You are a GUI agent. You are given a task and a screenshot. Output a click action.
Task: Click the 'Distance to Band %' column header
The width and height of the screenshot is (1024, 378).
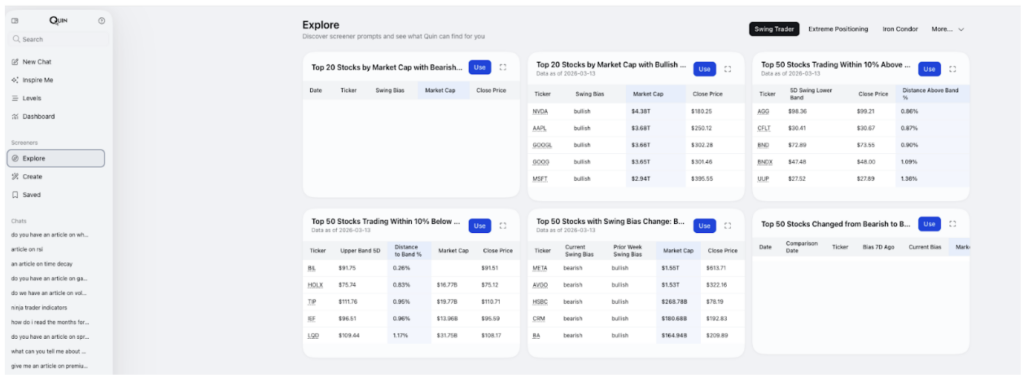point(408,251)
